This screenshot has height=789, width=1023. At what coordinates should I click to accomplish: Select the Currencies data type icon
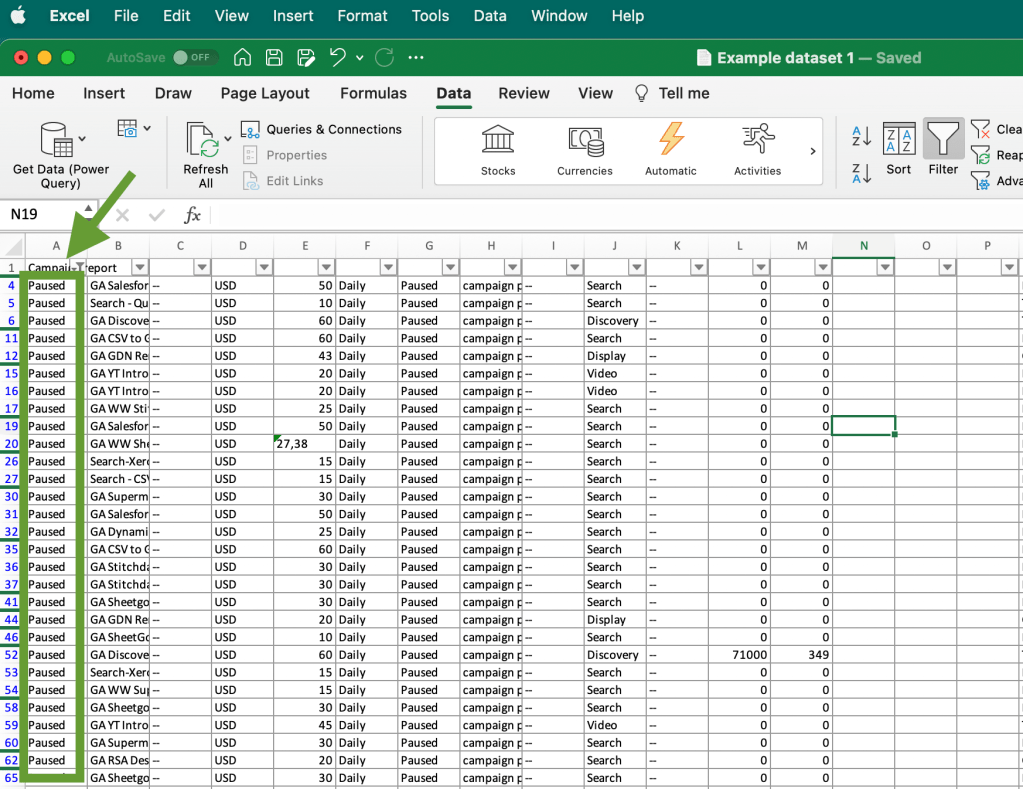pos(585,141)
